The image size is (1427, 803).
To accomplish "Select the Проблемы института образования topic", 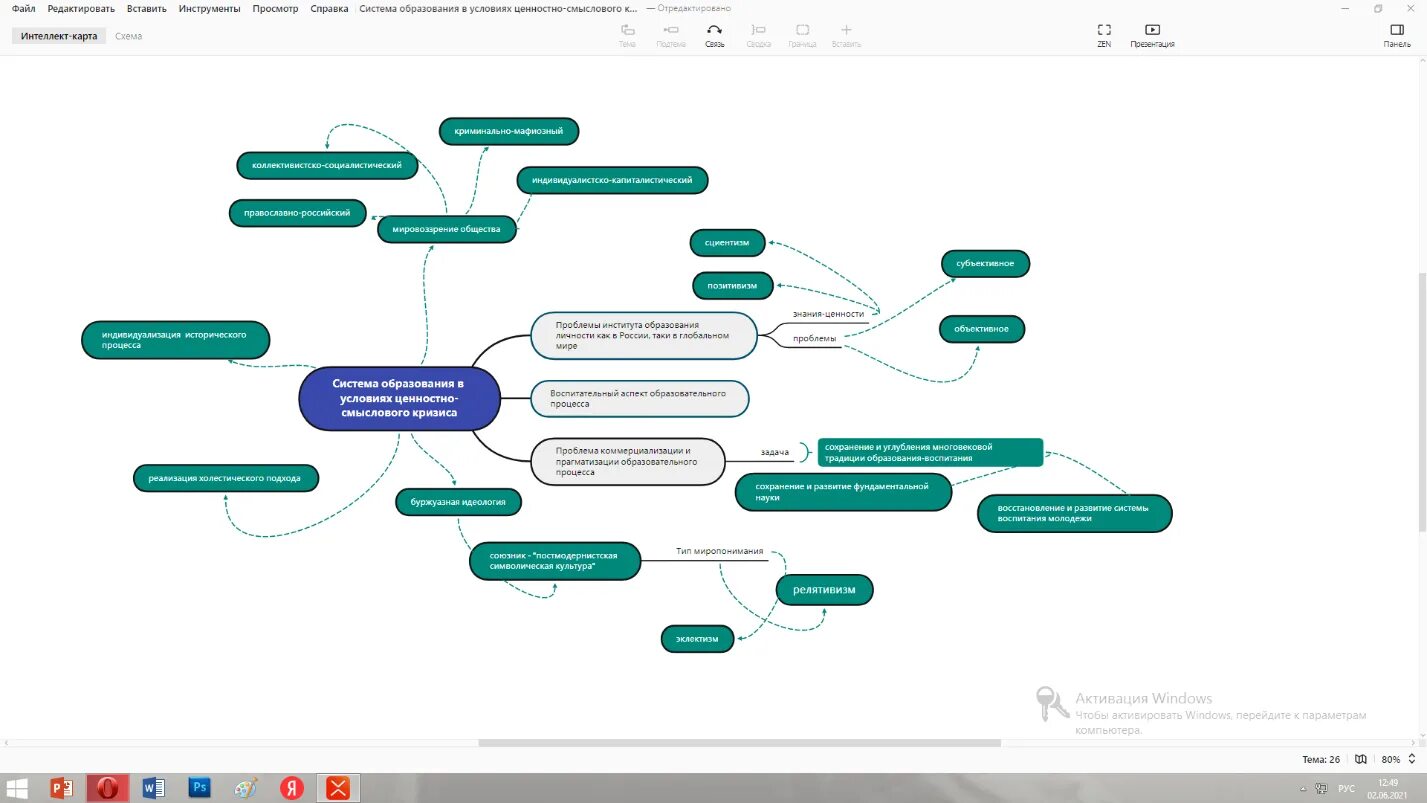I will [x=643, y=335].
